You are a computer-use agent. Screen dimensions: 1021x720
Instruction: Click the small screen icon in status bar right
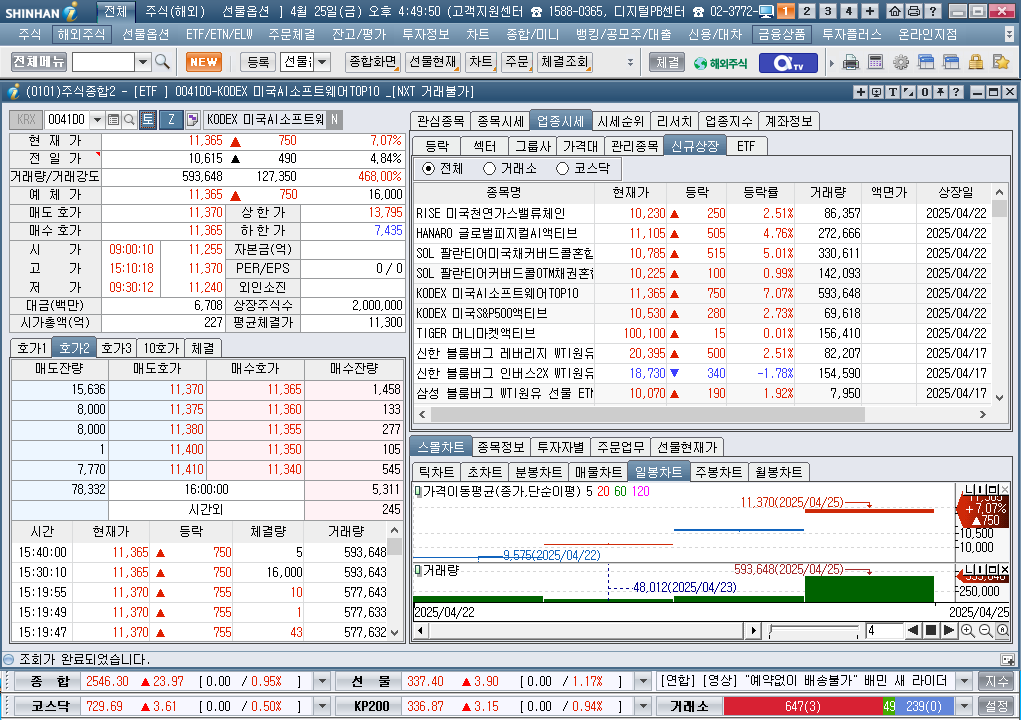click(1007, 659)
